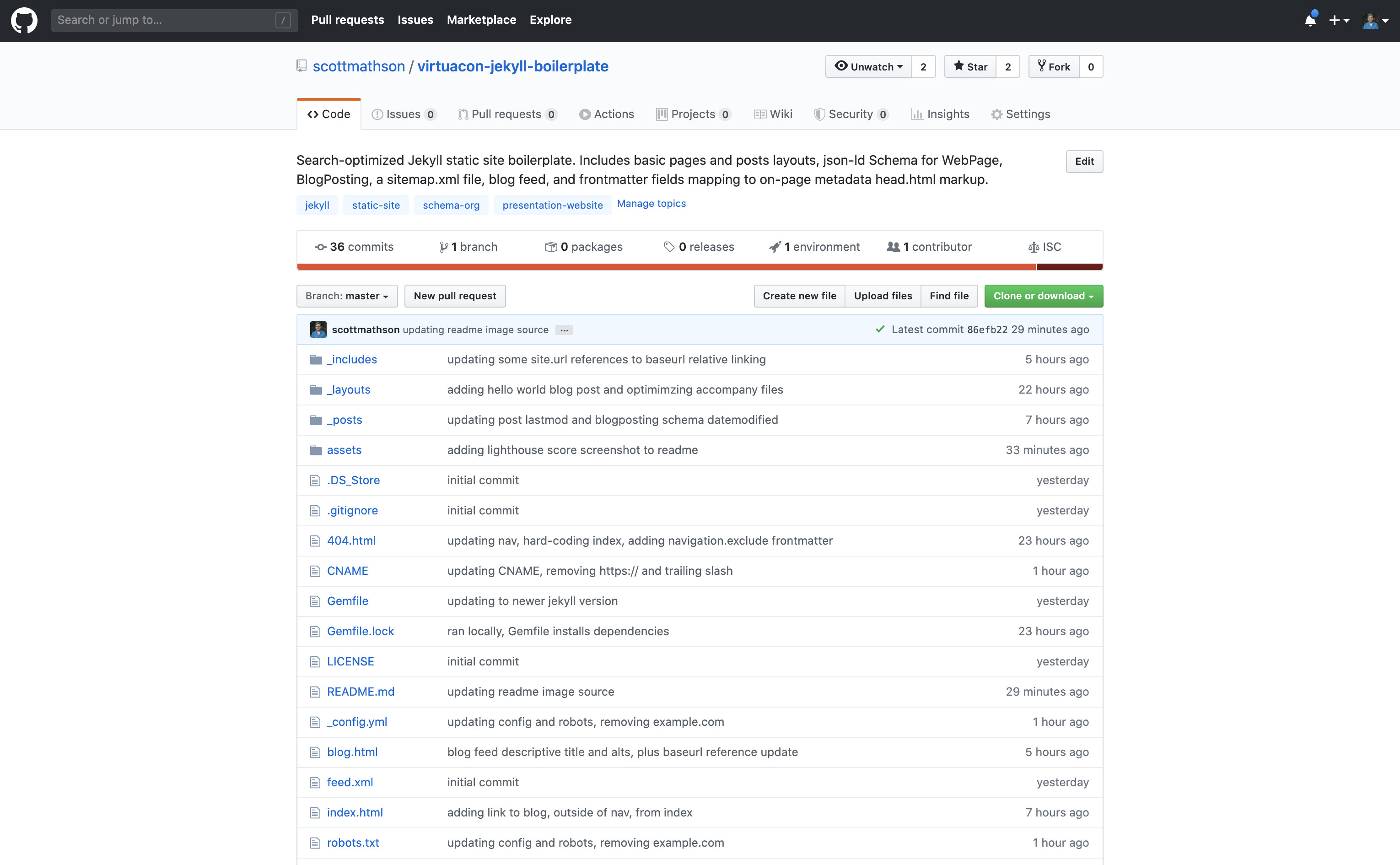Viewport: 1400px width, 865px height.
Task: Expand the Clone or download menu
Action: click(x=1043, y=296)
